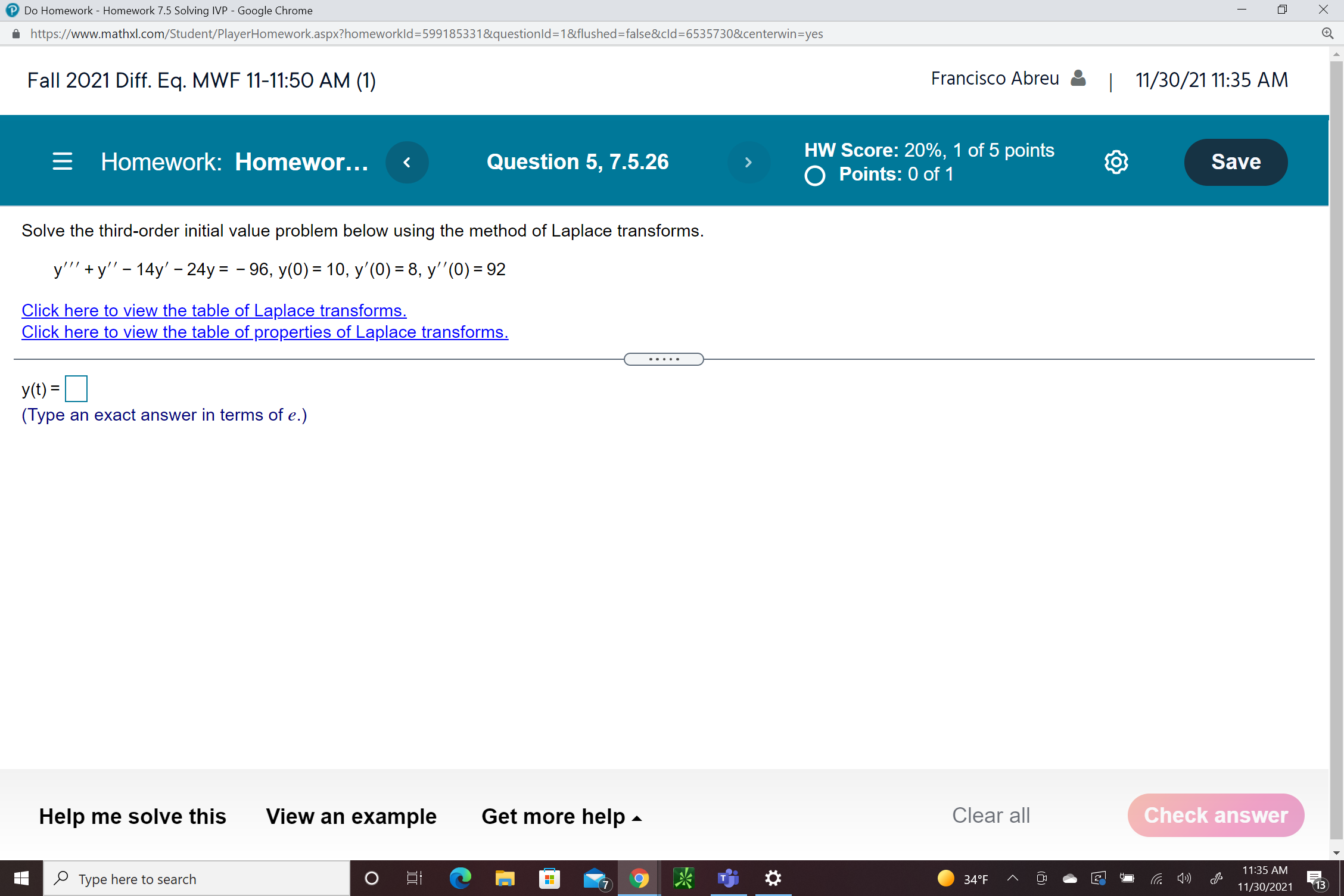The height and width of the screenshot is (896, 1344).
Task: Collapse the Get more help options
Action: click(637, 817)
